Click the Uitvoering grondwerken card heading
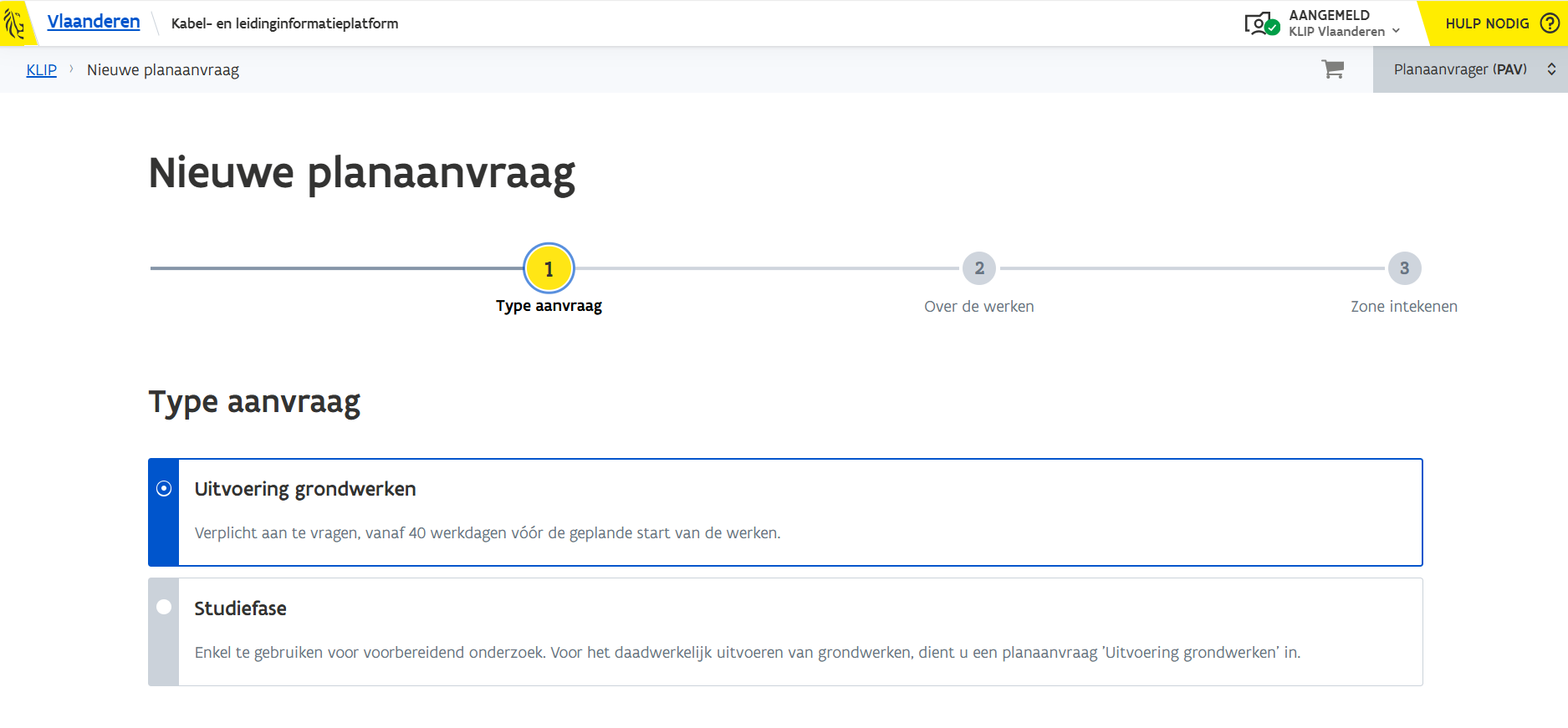This screenshot has height=728, width=1568. coord(305,489)
